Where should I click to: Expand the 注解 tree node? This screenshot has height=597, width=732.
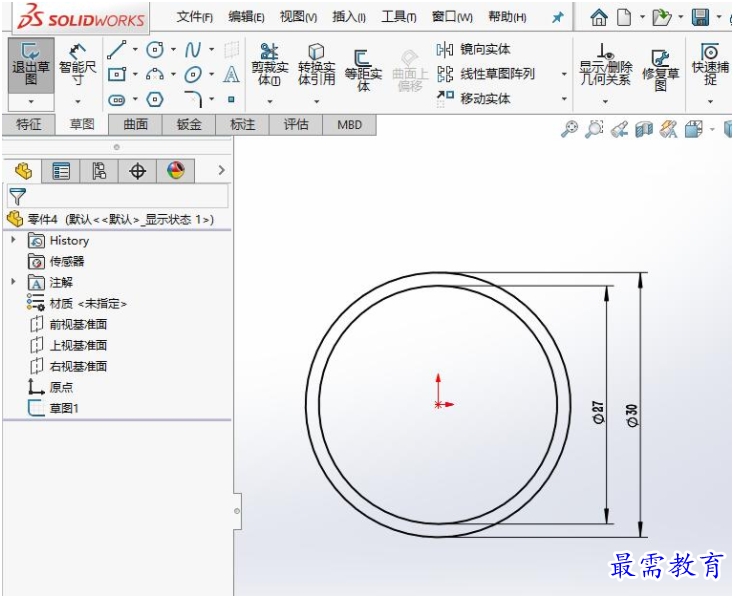13,281
